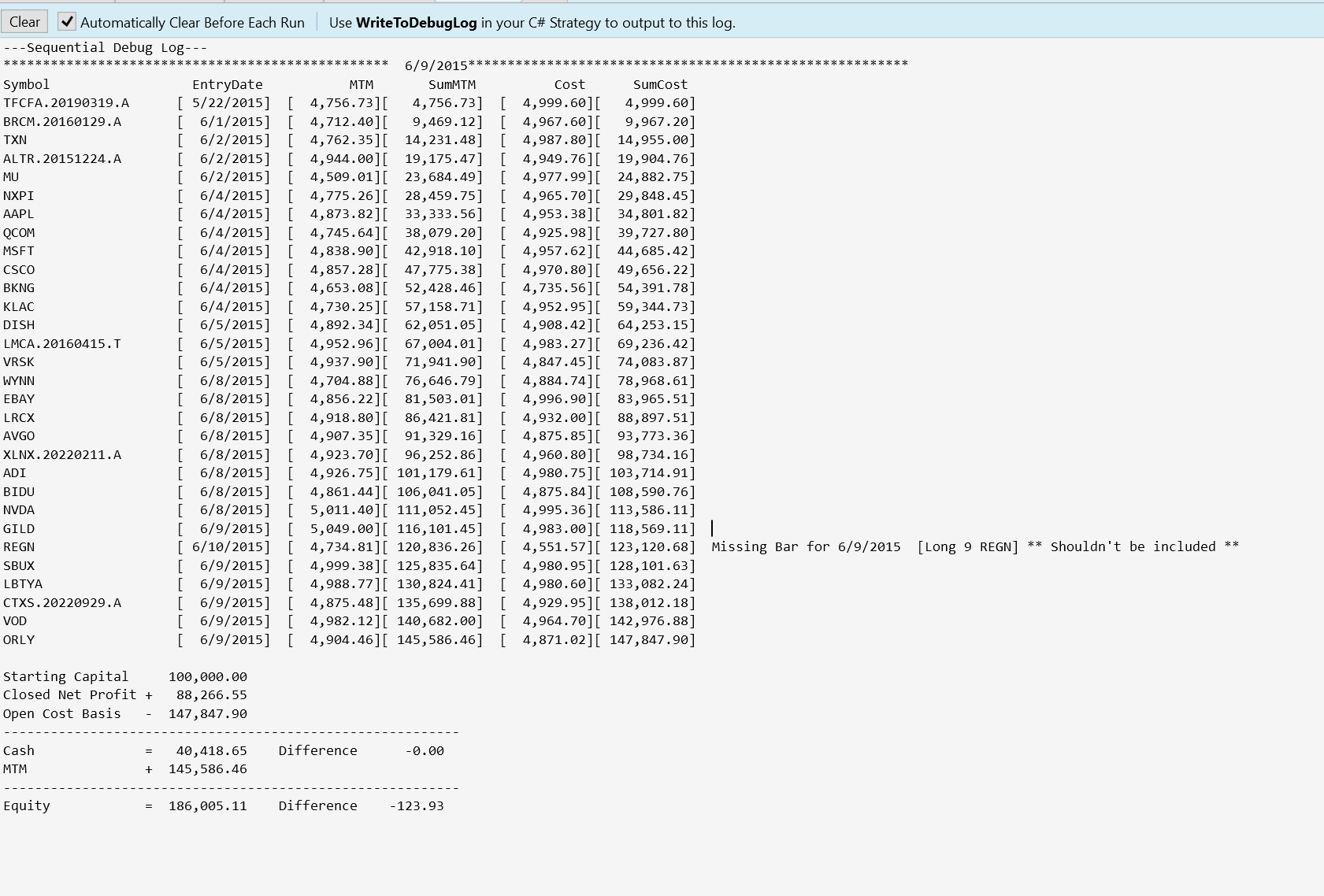Click the AAPL symbol in the log
This screenshot has width=1324, height=896.
pos(19,214)
